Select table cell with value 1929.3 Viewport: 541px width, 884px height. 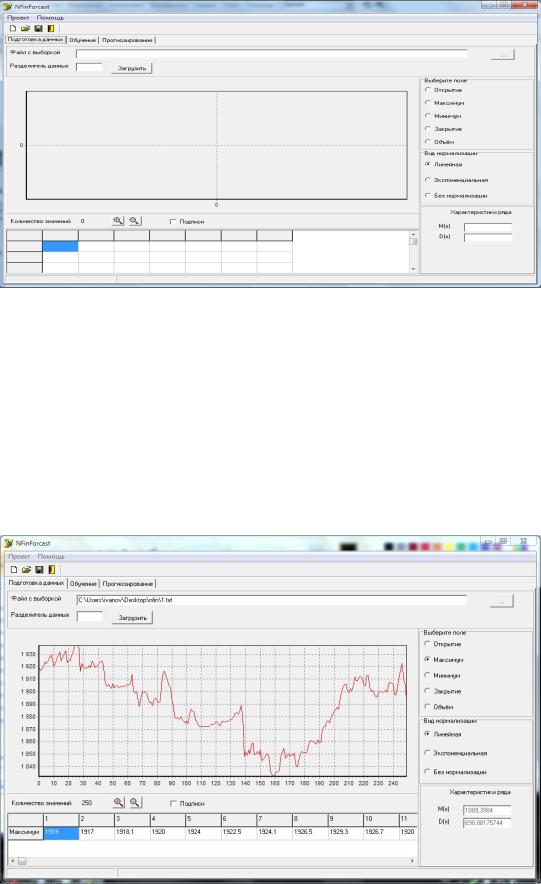pyautogui.click(x=345, y=832)
